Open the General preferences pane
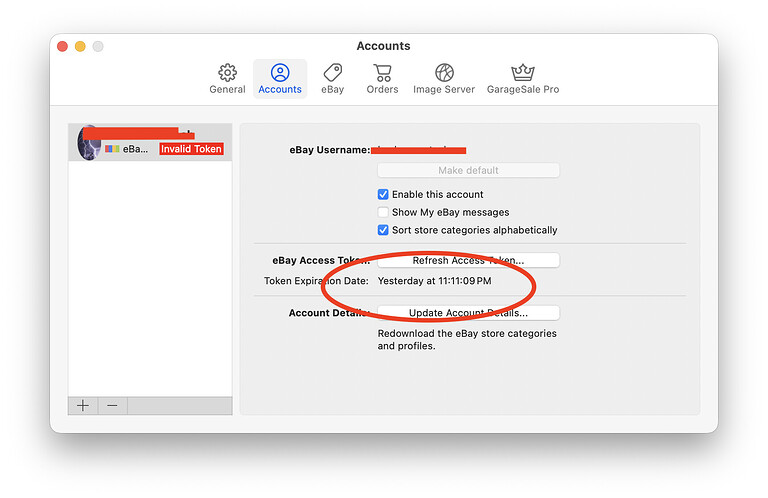Image resolution: width=768 pixels, height=498 pixels. 227,79
